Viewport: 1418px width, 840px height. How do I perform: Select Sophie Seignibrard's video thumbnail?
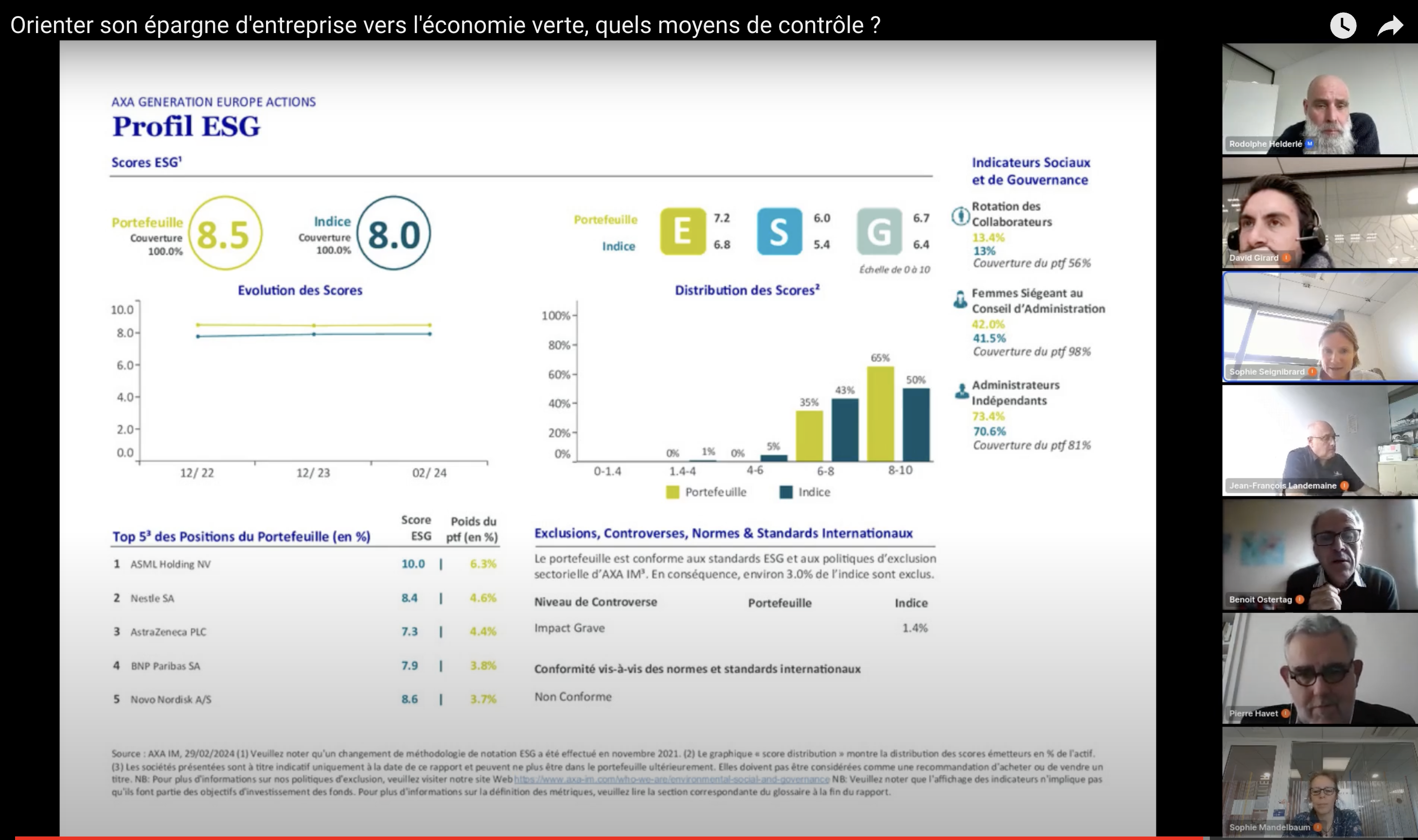pos(1319,327)
